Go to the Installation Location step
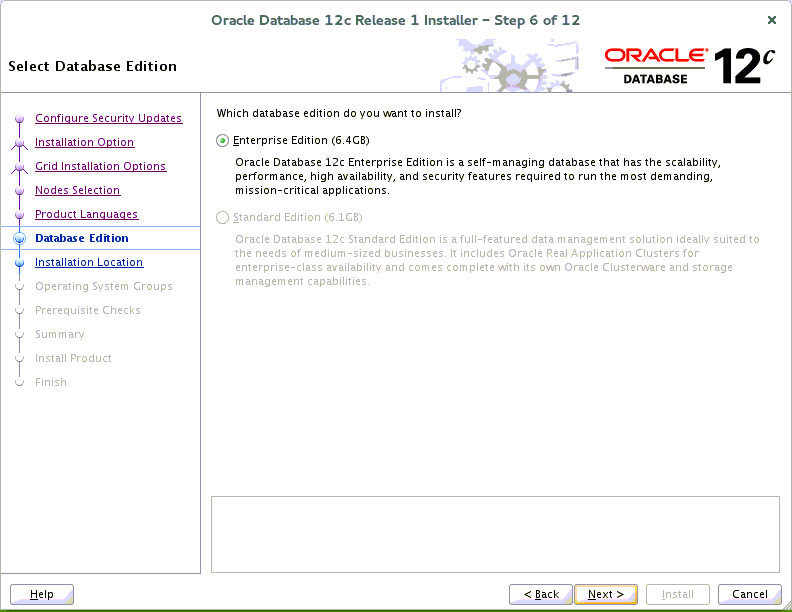Screen dimensions: 792x612 pos(88,262)
